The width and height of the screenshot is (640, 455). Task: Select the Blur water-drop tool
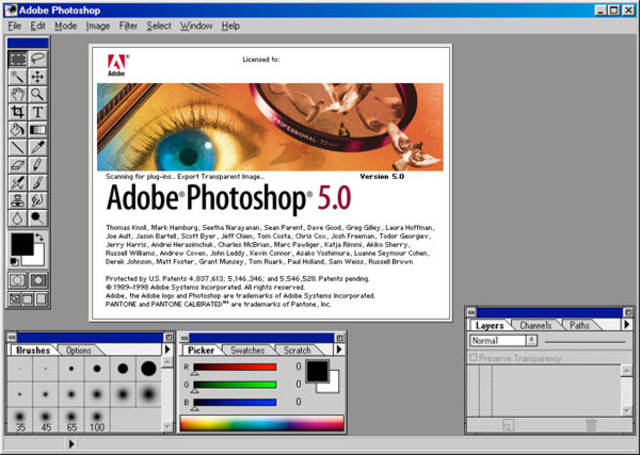18,218
